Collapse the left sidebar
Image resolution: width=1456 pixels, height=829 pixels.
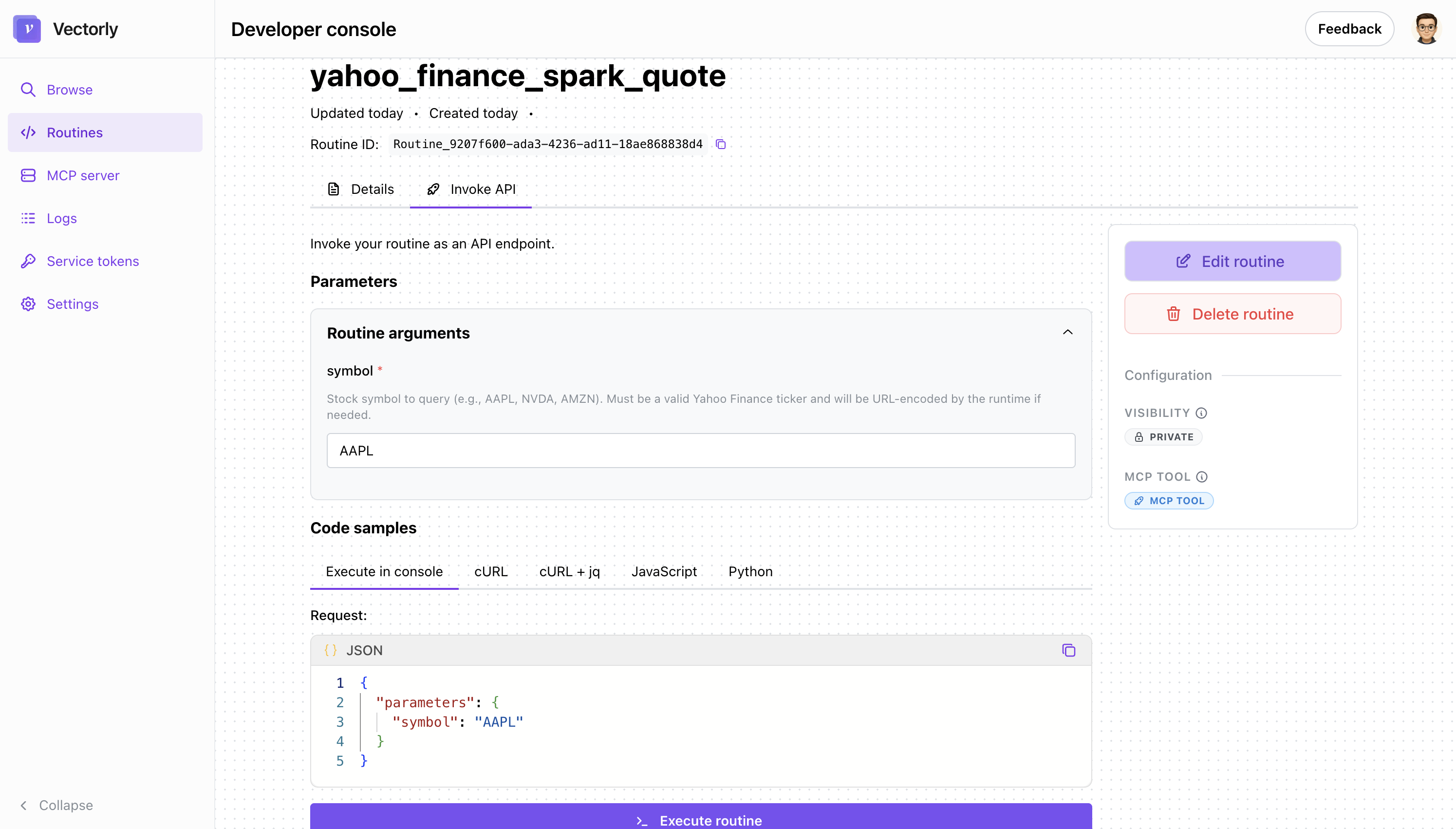point(57,805)
